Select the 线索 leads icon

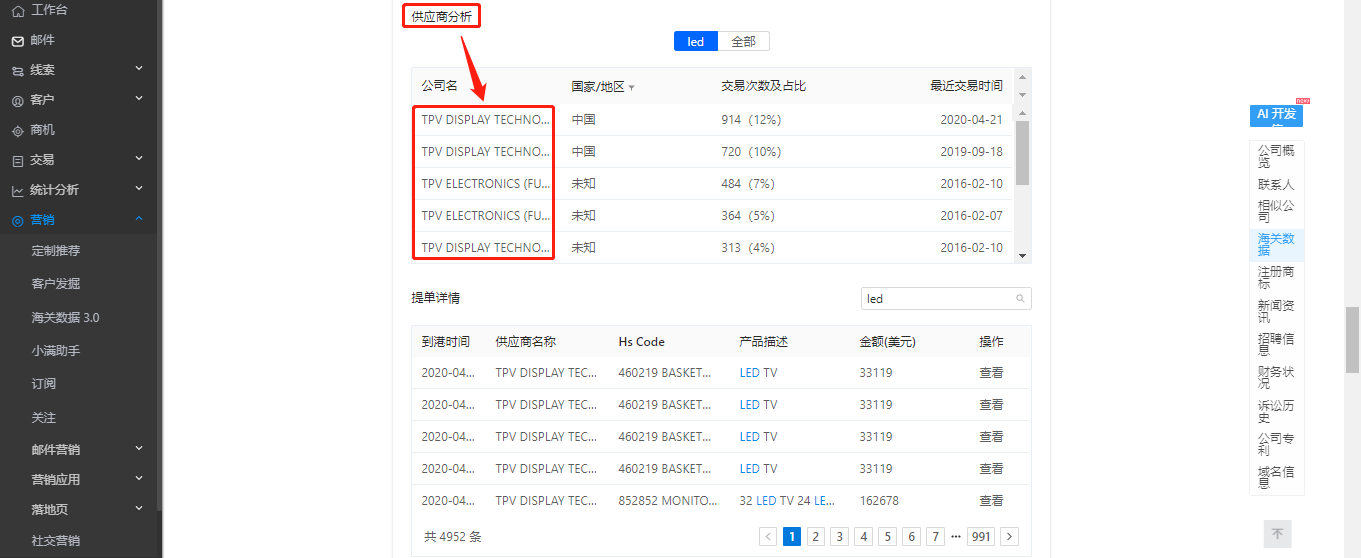click(17, 71)
